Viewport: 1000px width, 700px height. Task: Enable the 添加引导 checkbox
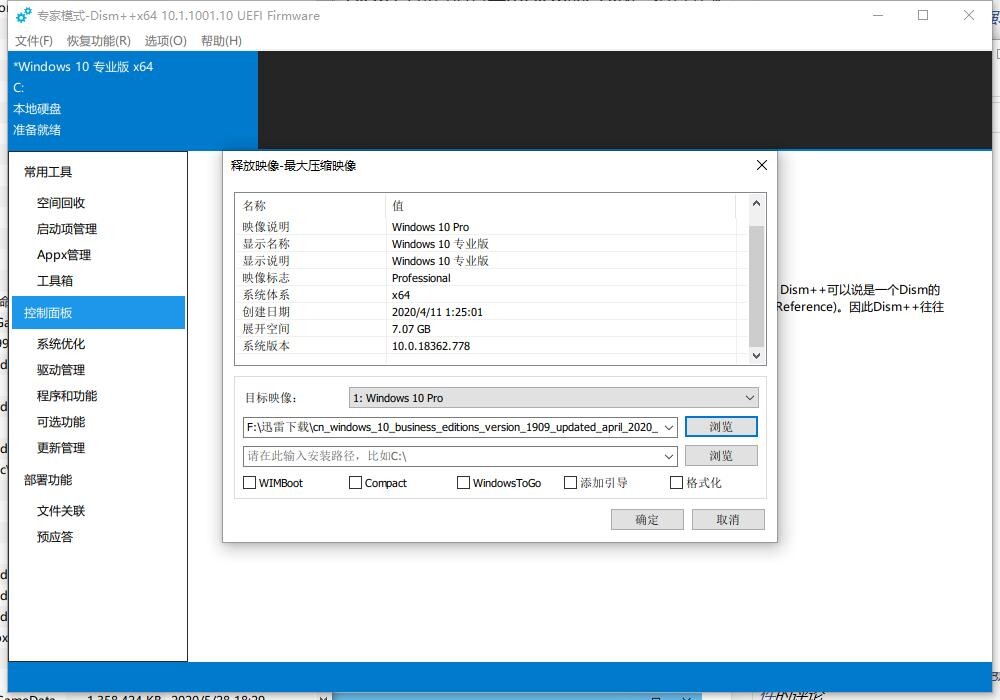[570, 483]
